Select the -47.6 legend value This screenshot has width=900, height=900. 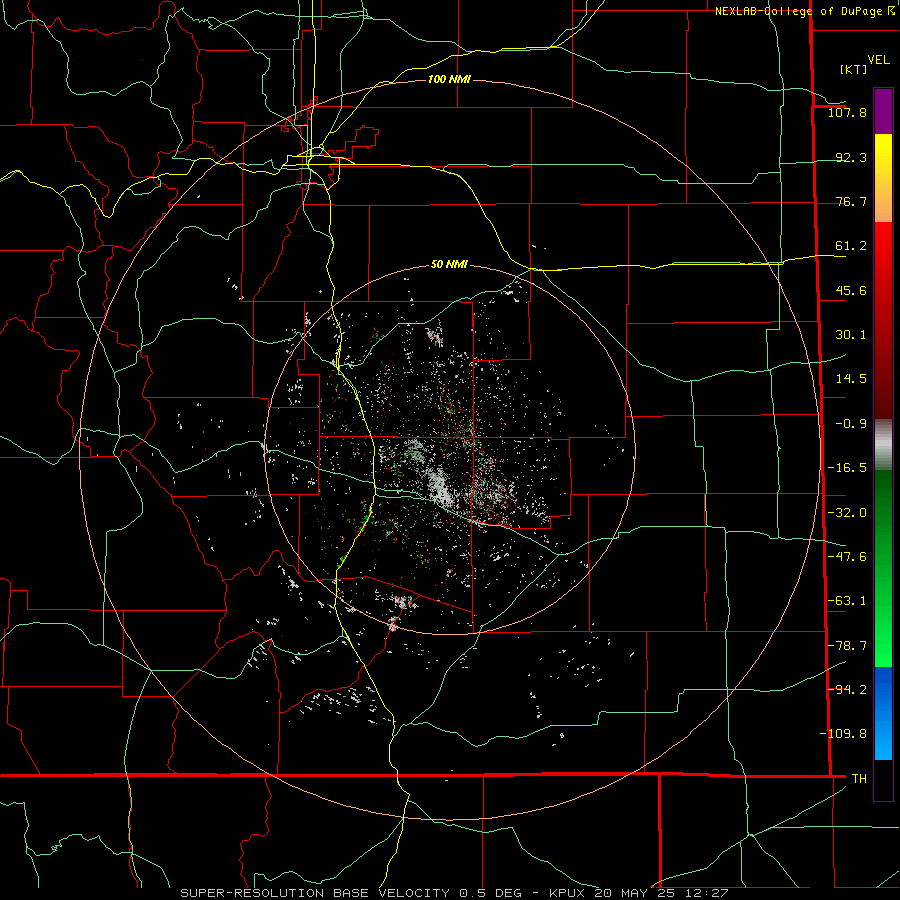[x=847, y=557]
